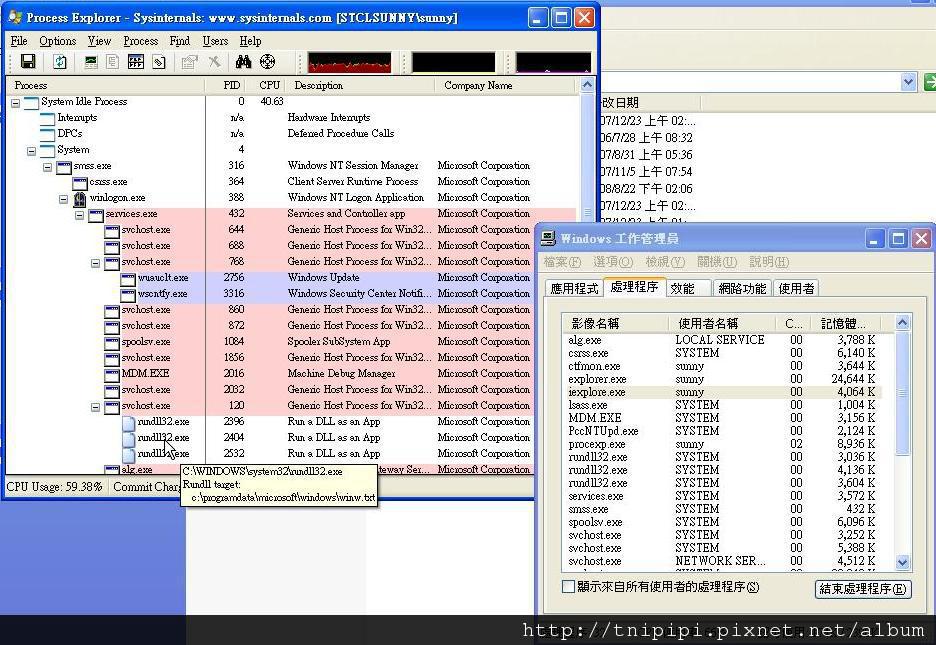Click the grayed Properties toolbar icon

pyautogui.click(x=189, y=61)
